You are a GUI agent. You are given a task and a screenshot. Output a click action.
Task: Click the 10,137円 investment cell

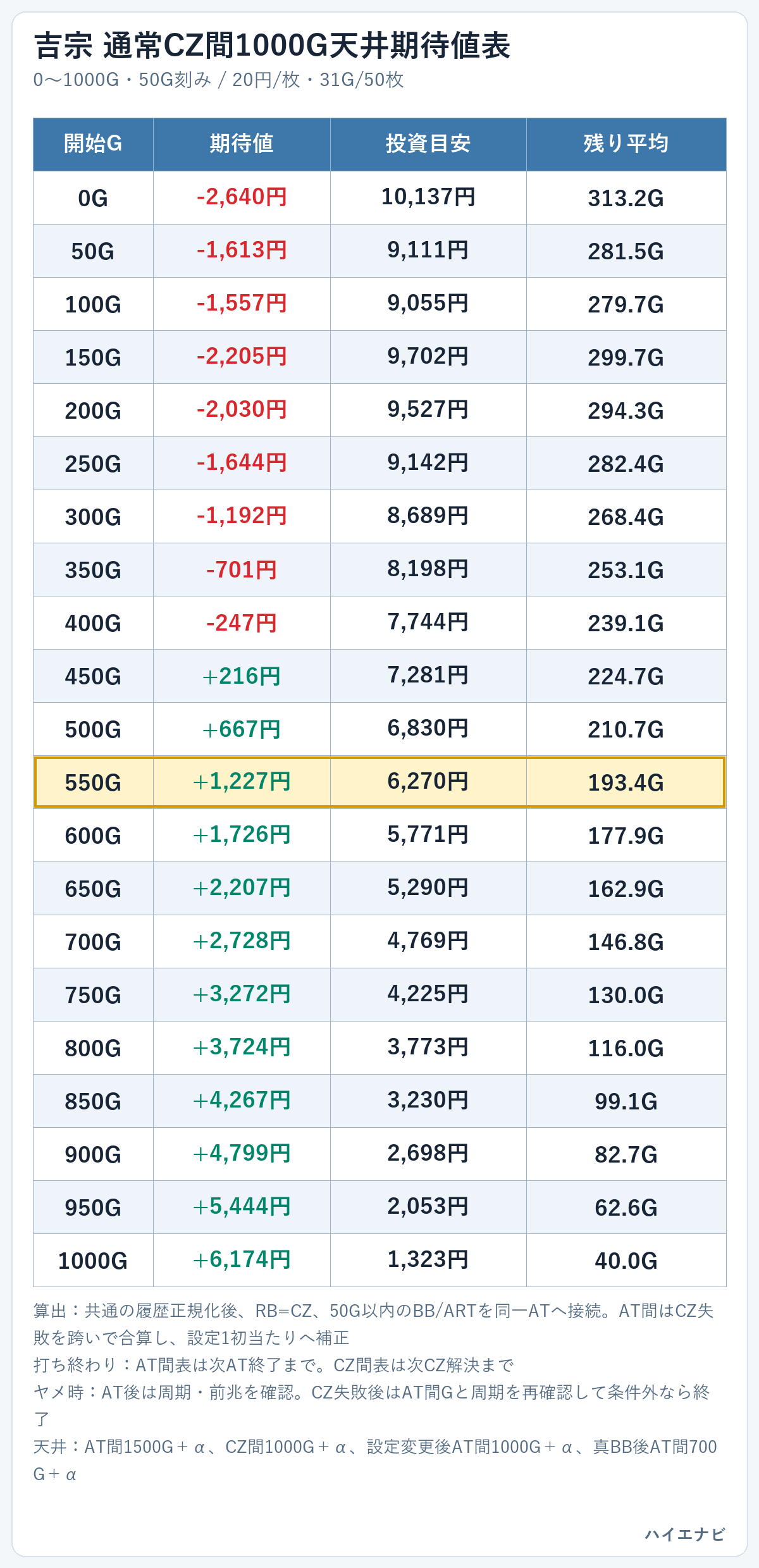pos(428,198)
